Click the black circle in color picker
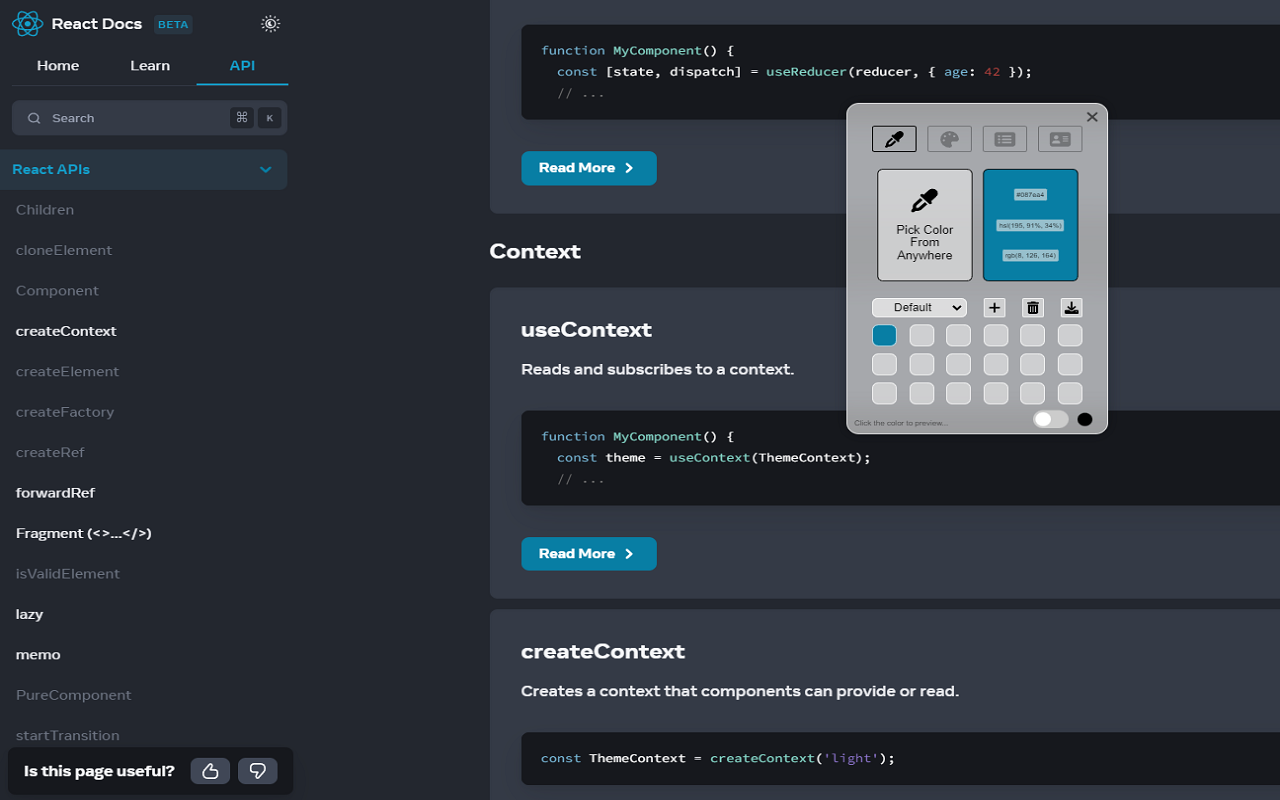Image resolution: width=1280 pixels, height=800 pixels. click(1085, 419)
